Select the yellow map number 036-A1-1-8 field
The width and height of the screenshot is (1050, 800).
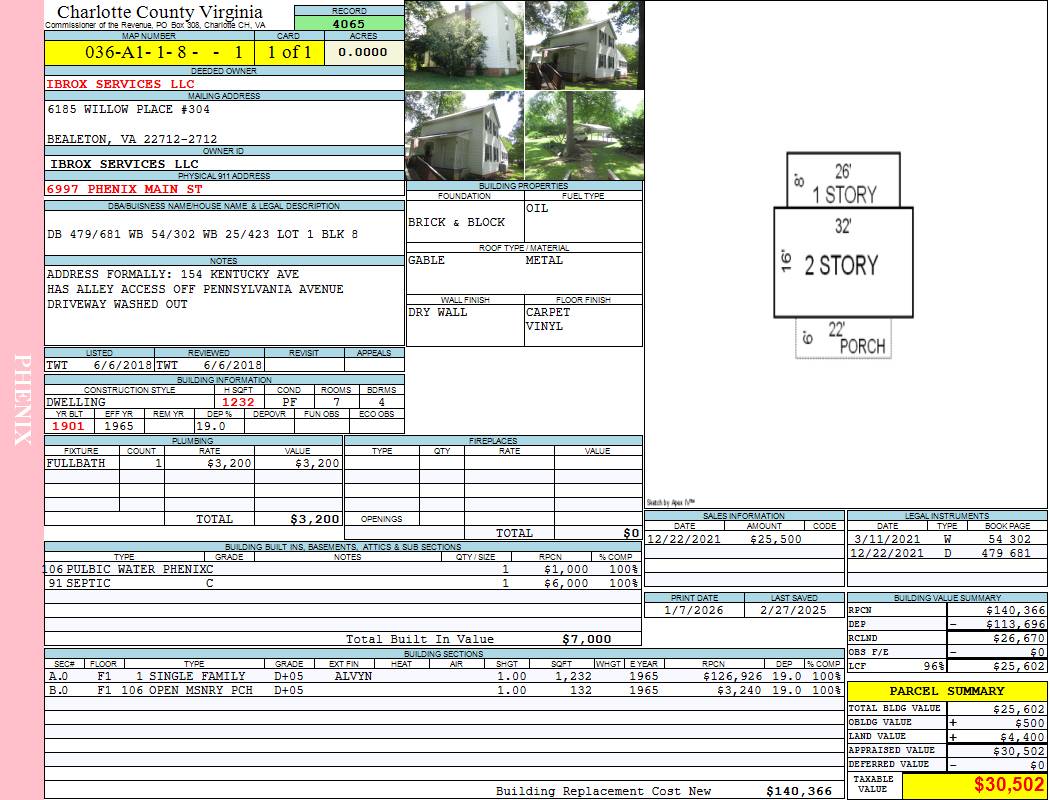tap(148, 52)
